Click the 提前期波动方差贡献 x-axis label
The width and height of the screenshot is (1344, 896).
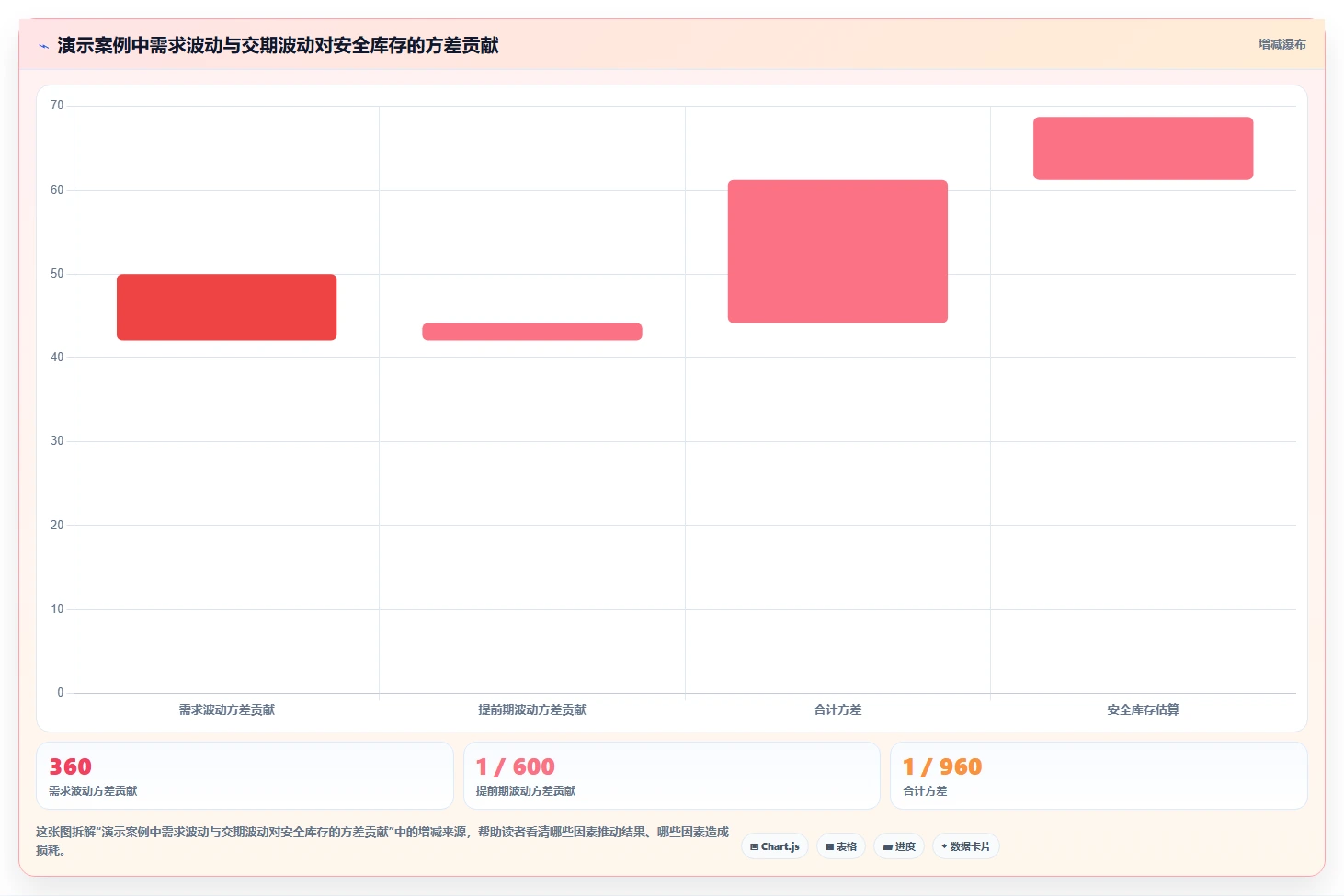pos(532,709)
